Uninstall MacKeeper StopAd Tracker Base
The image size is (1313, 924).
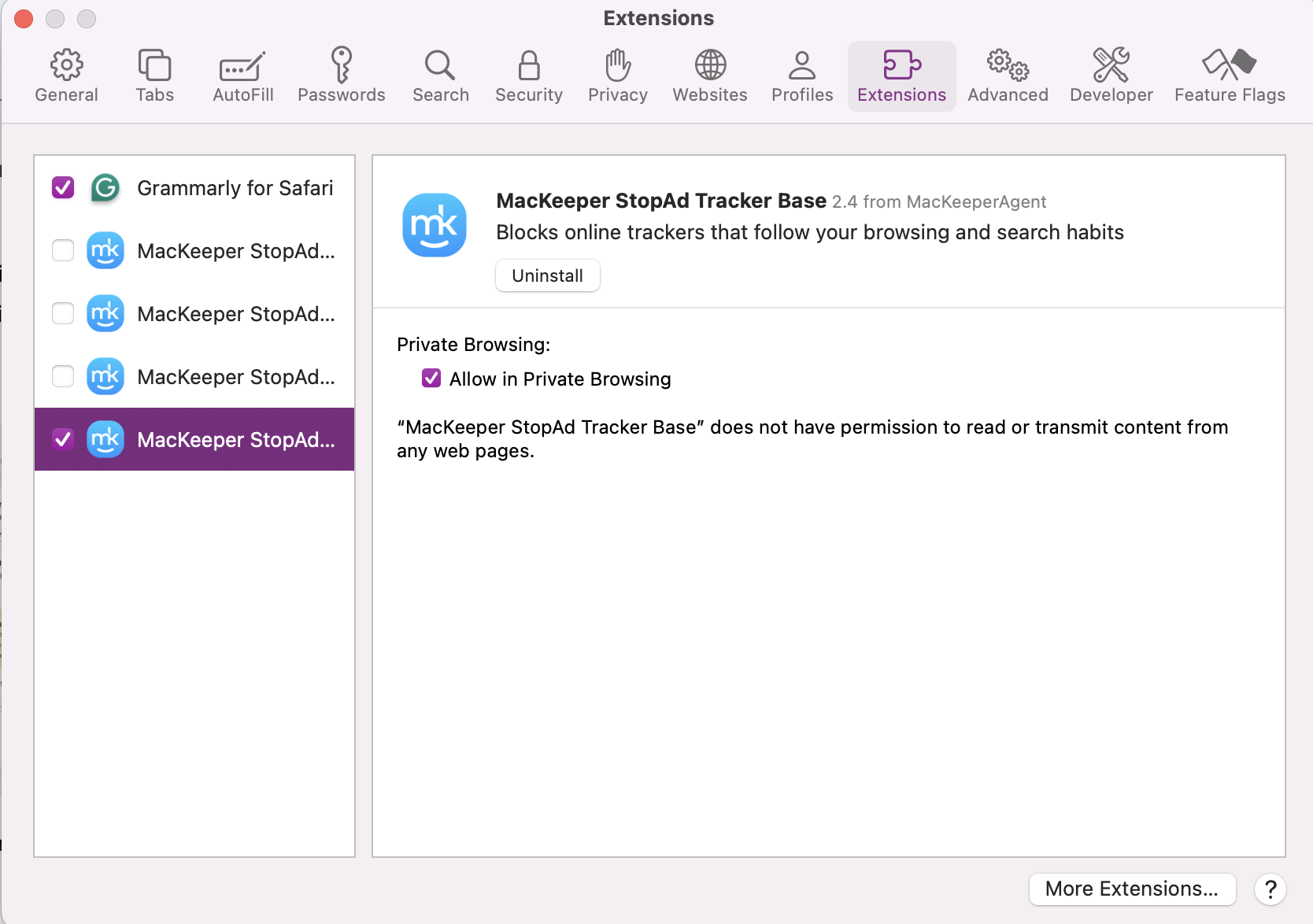coord(547,275)
